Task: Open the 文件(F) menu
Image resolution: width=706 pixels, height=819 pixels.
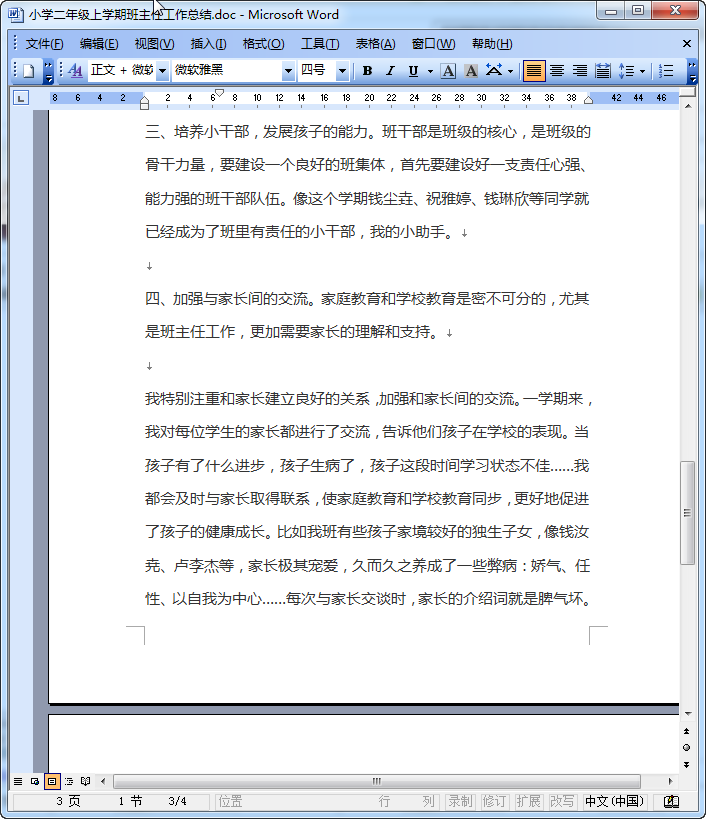Action: coord(44,44)
